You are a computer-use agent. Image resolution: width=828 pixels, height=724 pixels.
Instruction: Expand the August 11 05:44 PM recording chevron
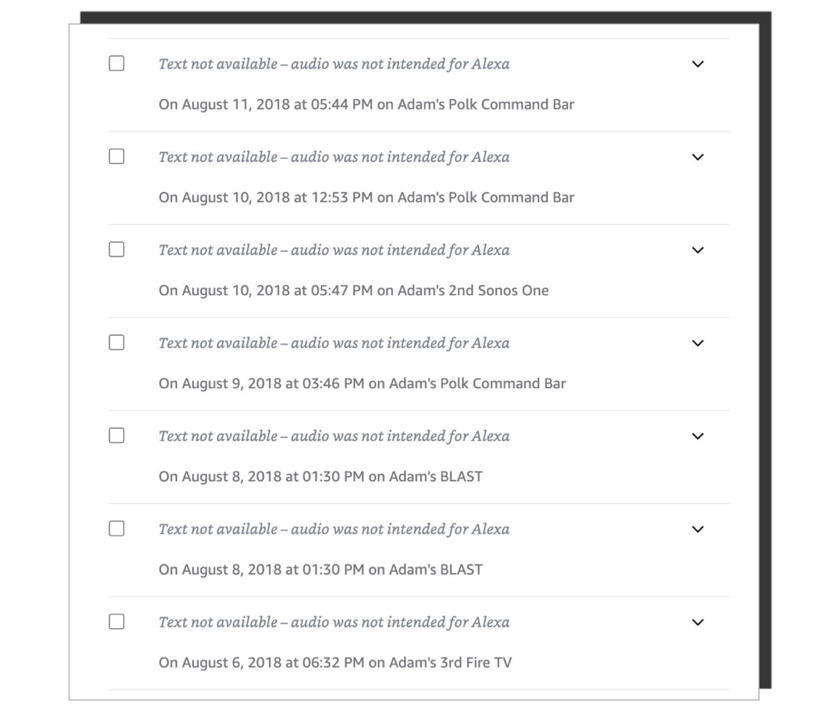point(698,64)
